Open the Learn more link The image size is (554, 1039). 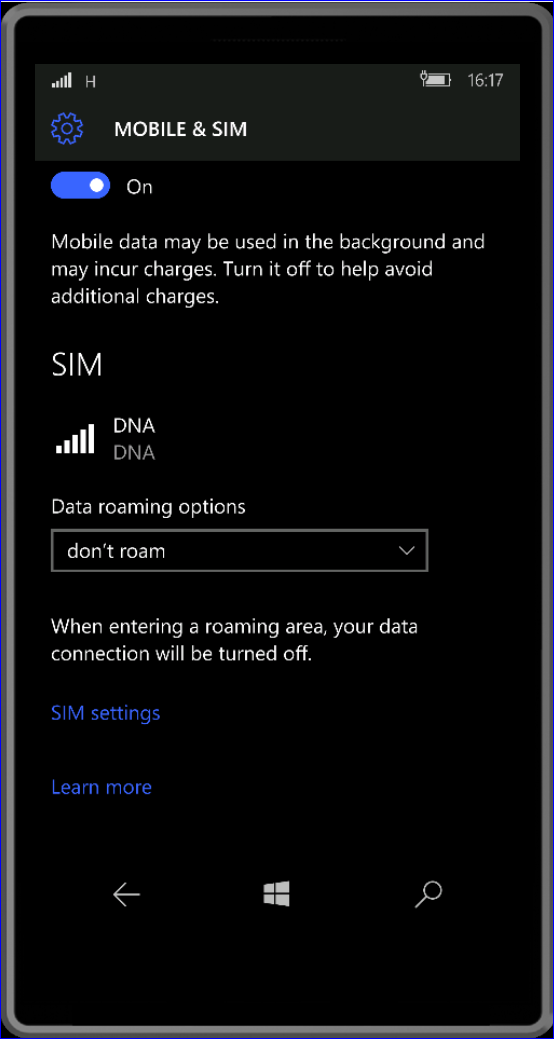click(x=101, y=787)
